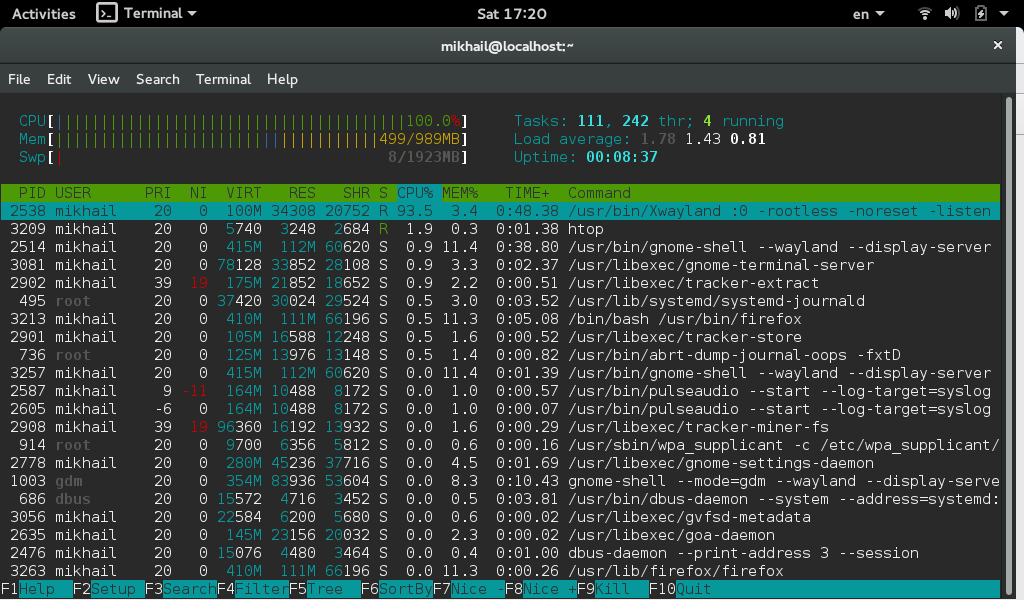The height and width of the screenshot is (600, 1024).
Task: Toggle the F5 Tree view in htop
Action: pyautogui.click(x=324, y=589)
